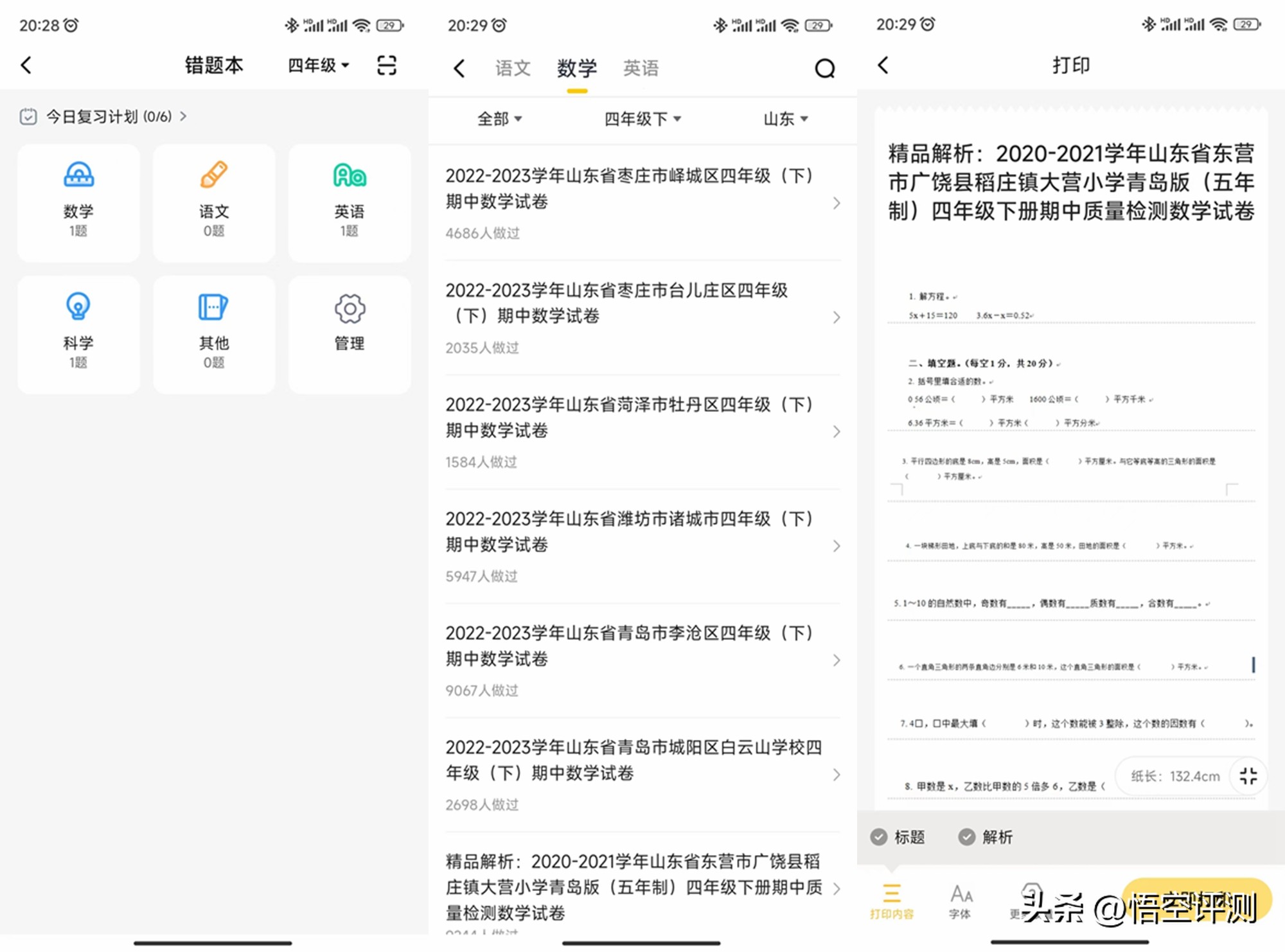
Task: Open the 管理 settings card
Action: pos(349,334)
